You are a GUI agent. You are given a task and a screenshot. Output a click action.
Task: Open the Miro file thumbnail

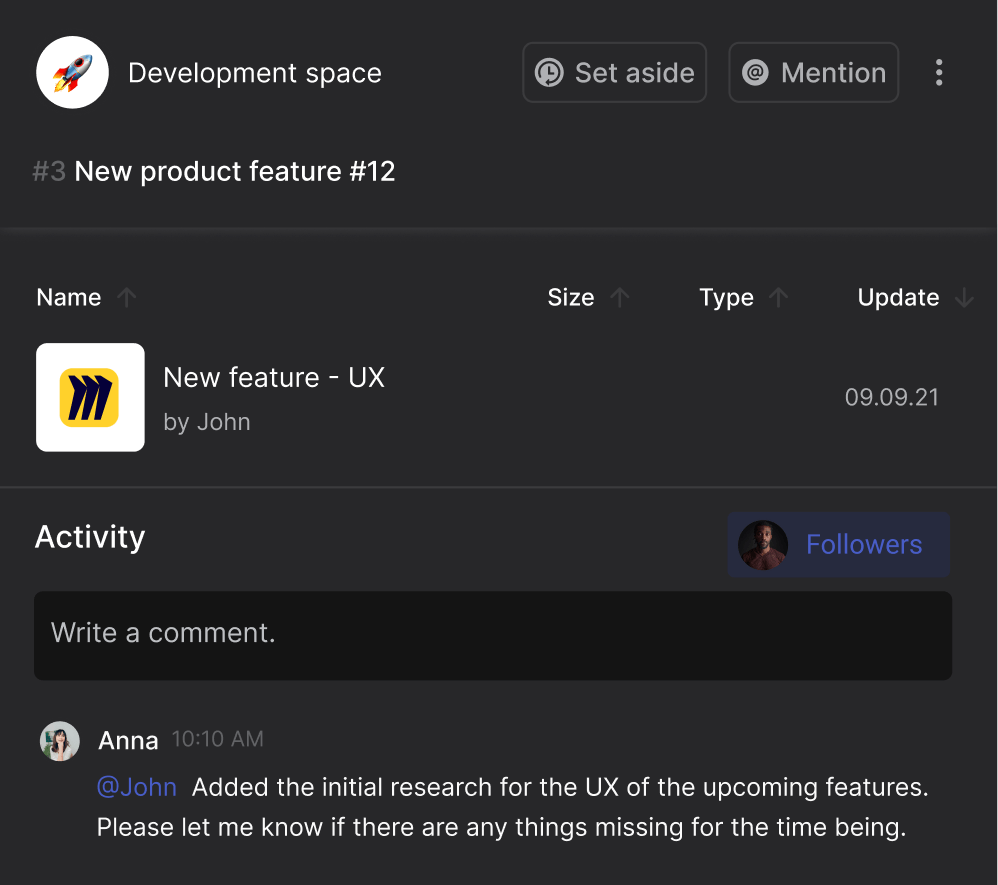coord(90,397)
